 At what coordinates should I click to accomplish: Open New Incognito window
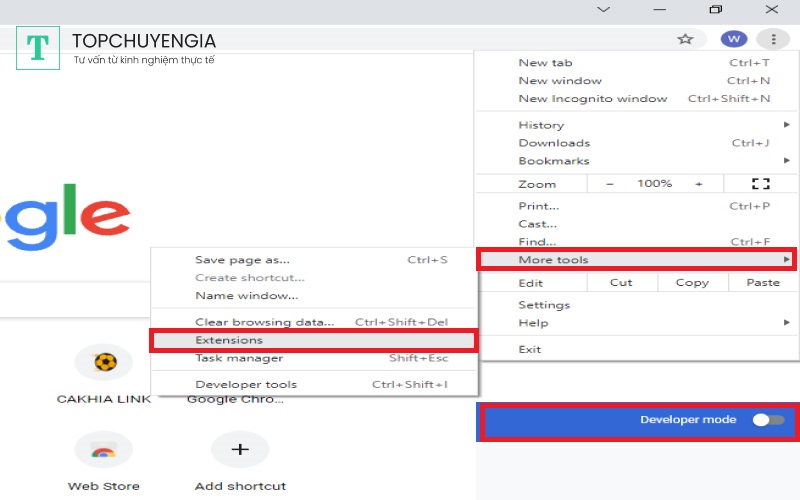coord(592,99)
